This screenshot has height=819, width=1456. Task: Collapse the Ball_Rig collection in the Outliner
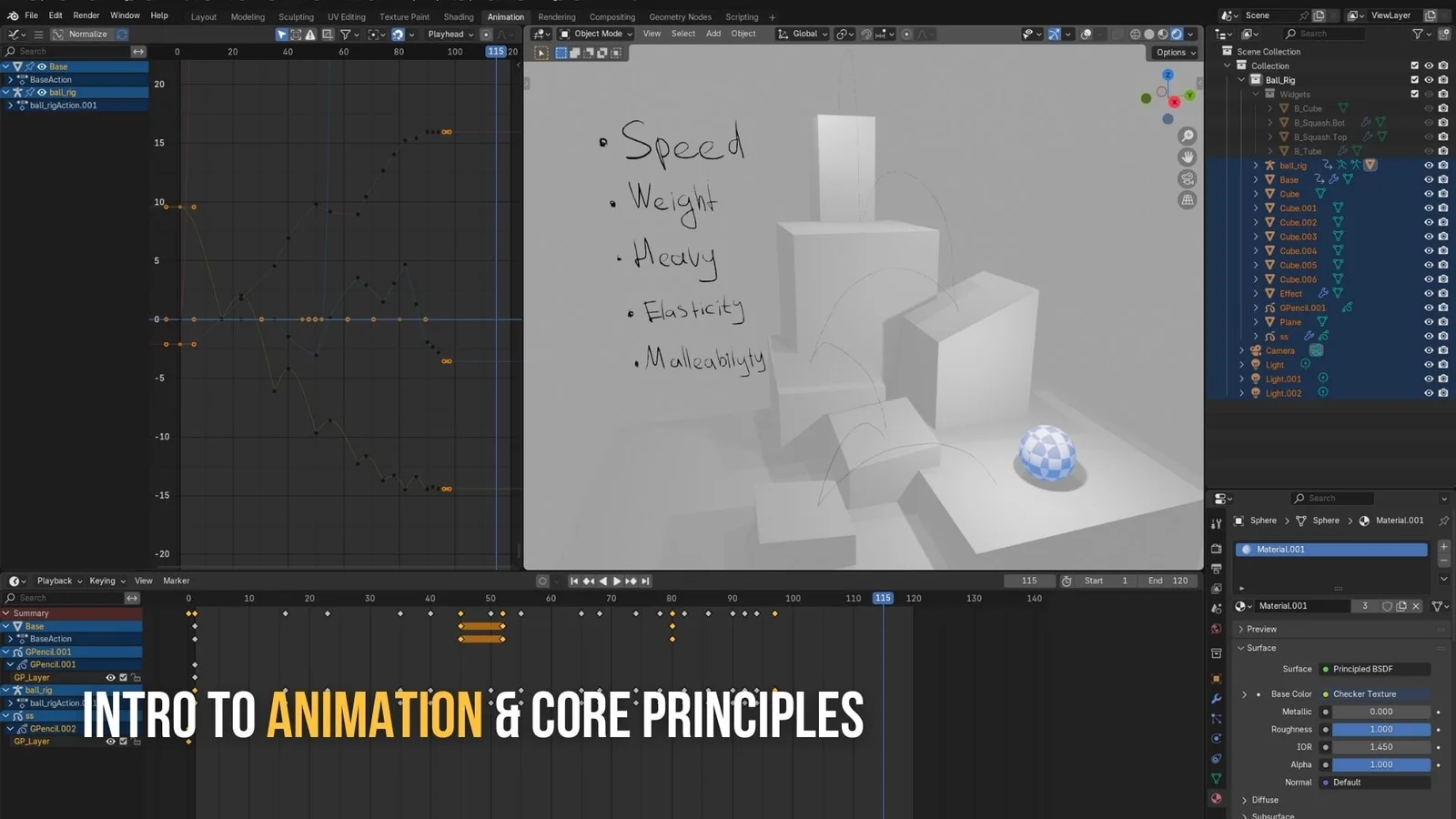(1241, 79)
